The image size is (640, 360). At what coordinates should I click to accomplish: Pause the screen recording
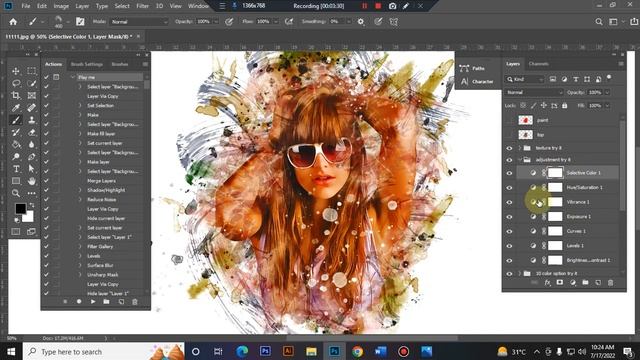coord(364,6)
